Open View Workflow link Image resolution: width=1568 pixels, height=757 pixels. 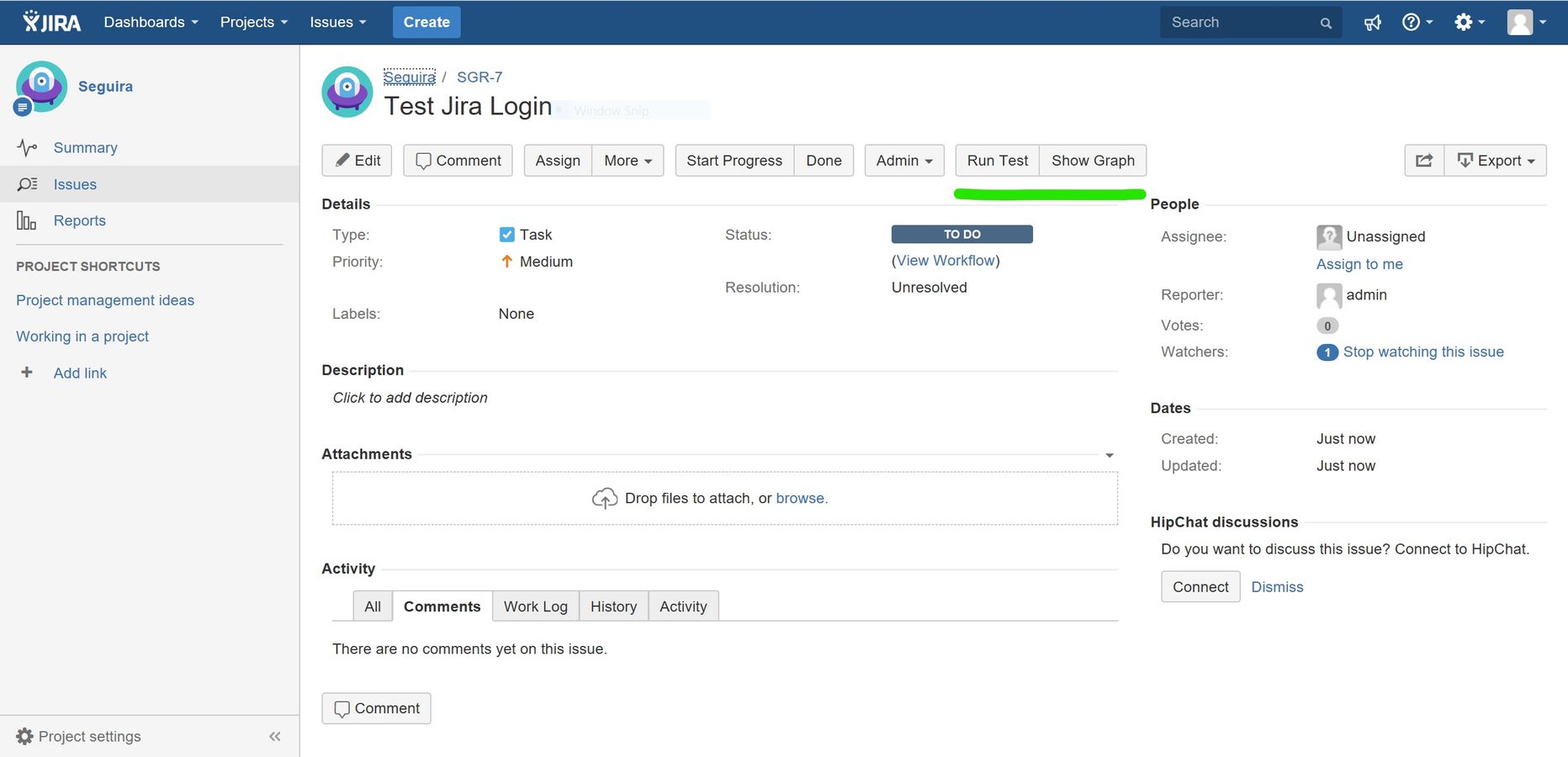(946, 261)
